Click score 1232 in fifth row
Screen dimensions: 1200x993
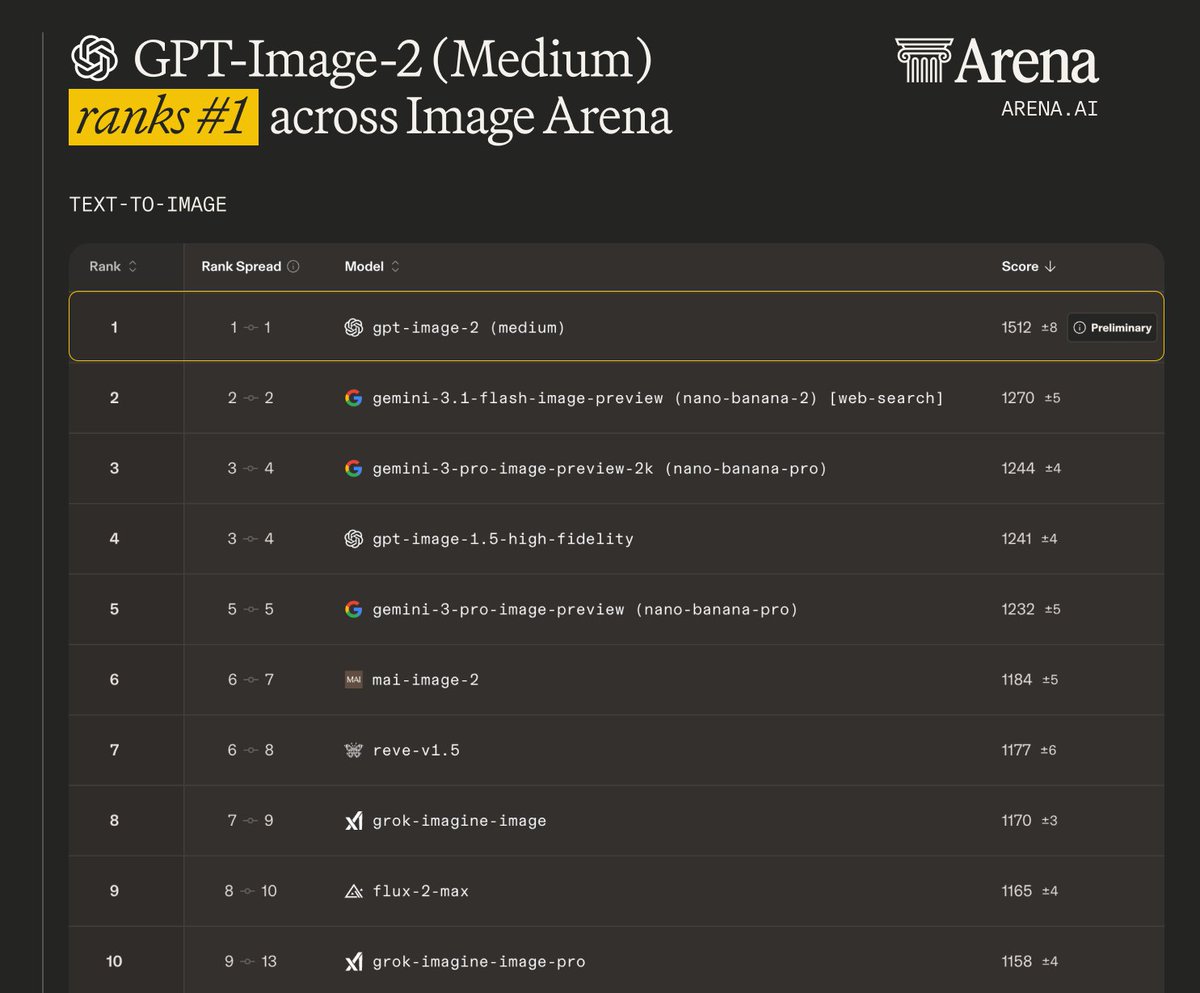pos(1018,609)
